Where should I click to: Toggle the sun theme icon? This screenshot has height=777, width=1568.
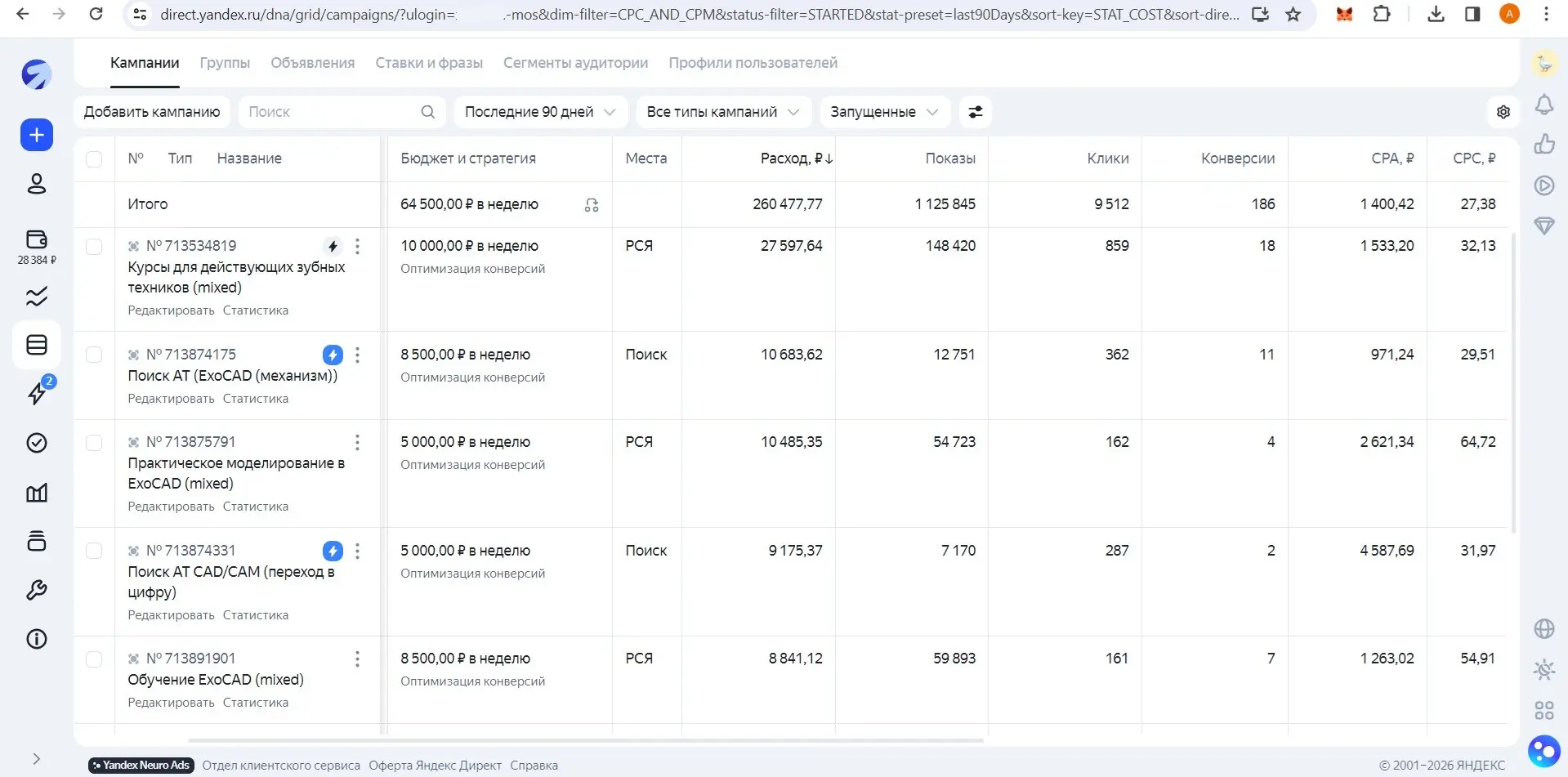[1544, 670]
